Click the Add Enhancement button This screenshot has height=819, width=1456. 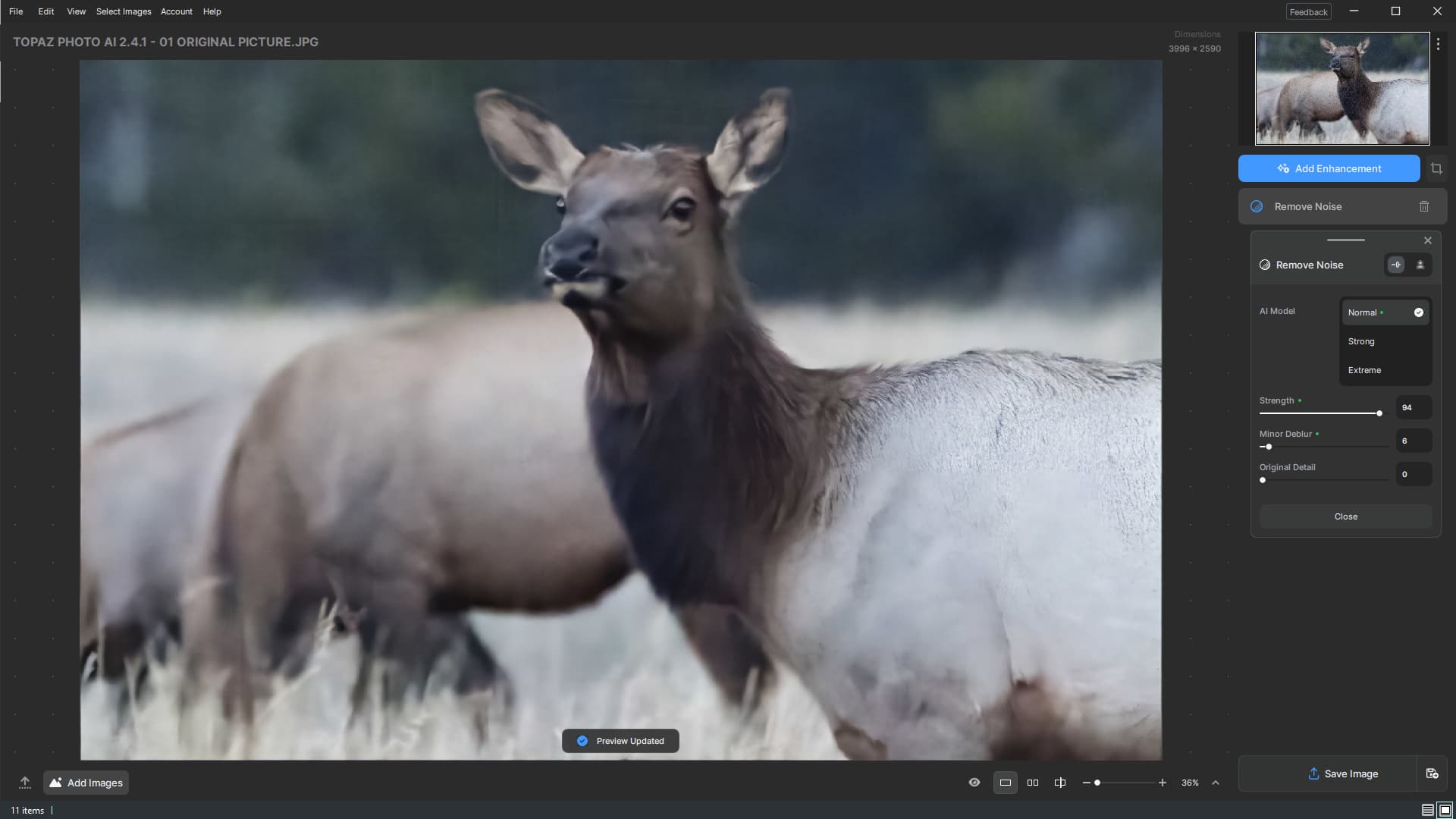1329,168
